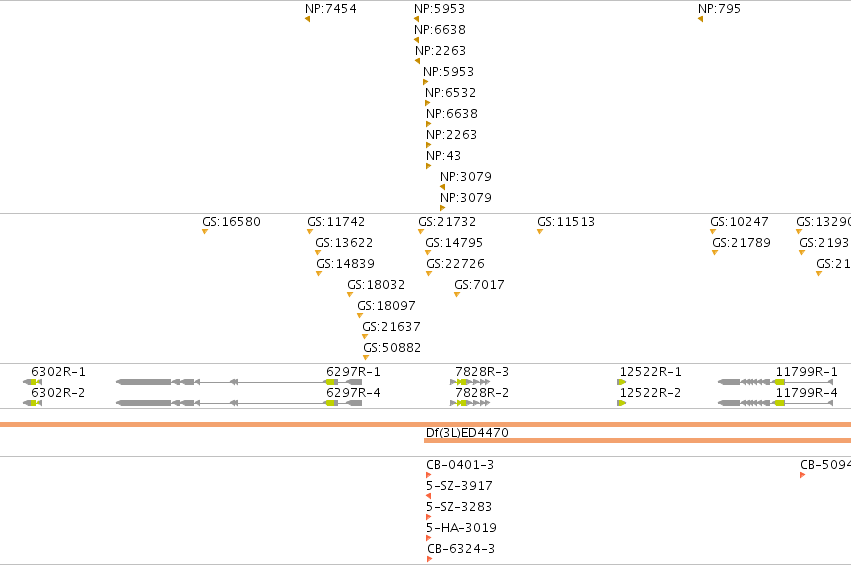Click the CB-5094 label
The width and height of the screenshot is (851, 565).
pyautogui.click(x=825, y=465)
